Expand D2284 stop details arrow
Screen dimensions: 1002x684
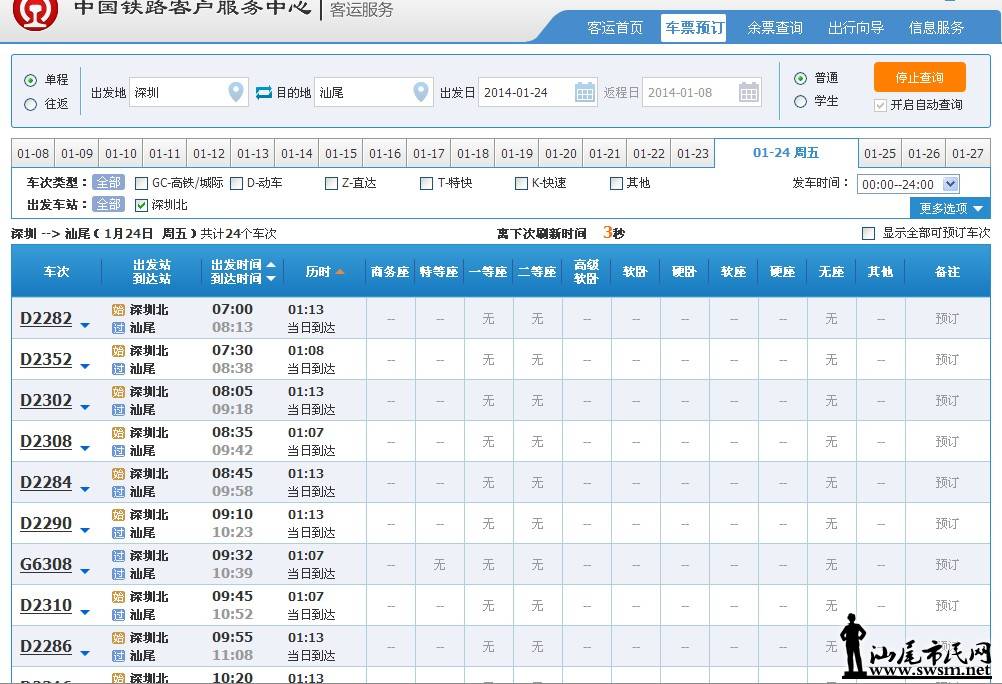coord(85,489)
